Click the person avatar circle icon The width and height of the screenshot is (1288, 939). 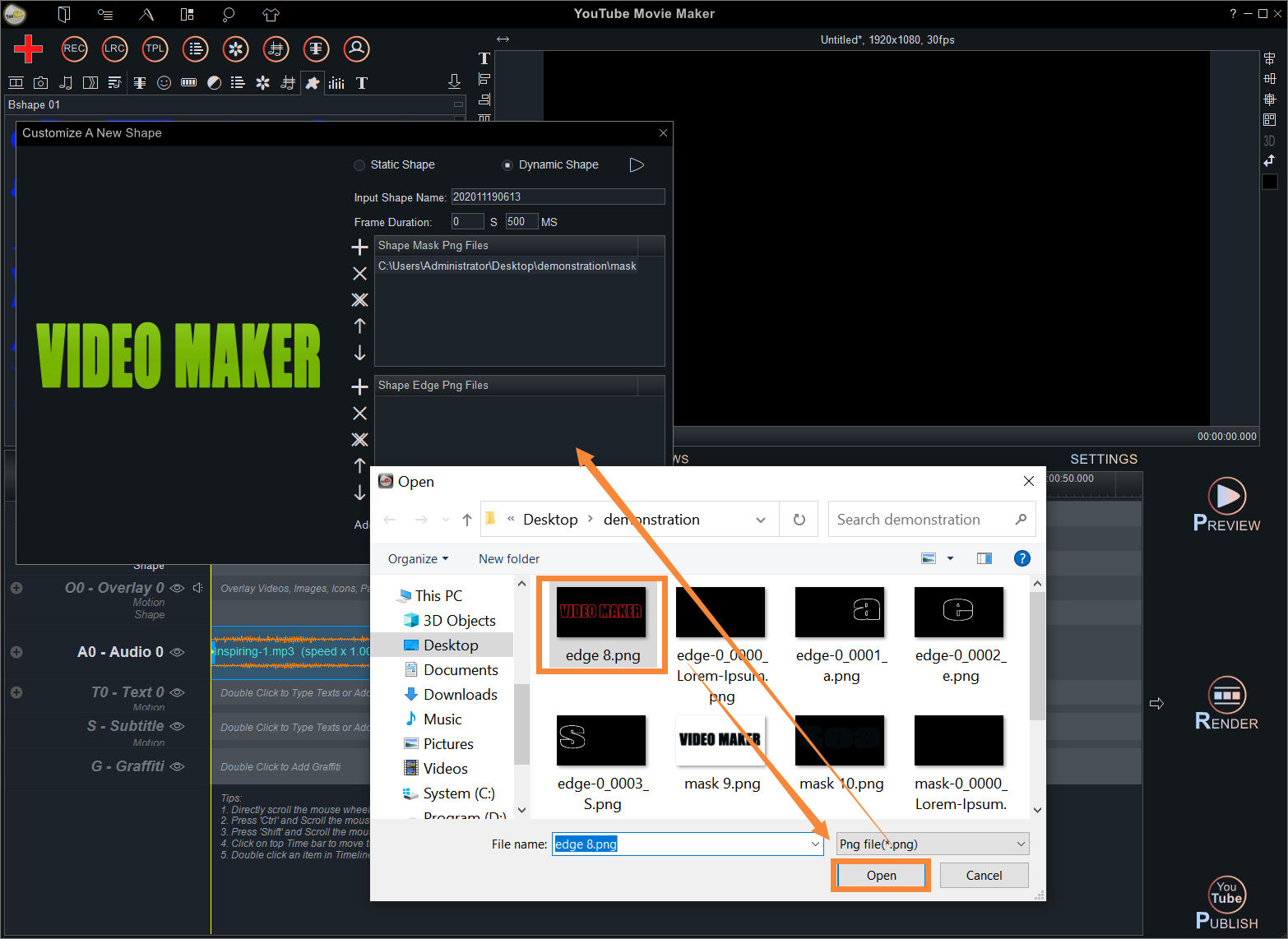[356, 49]
